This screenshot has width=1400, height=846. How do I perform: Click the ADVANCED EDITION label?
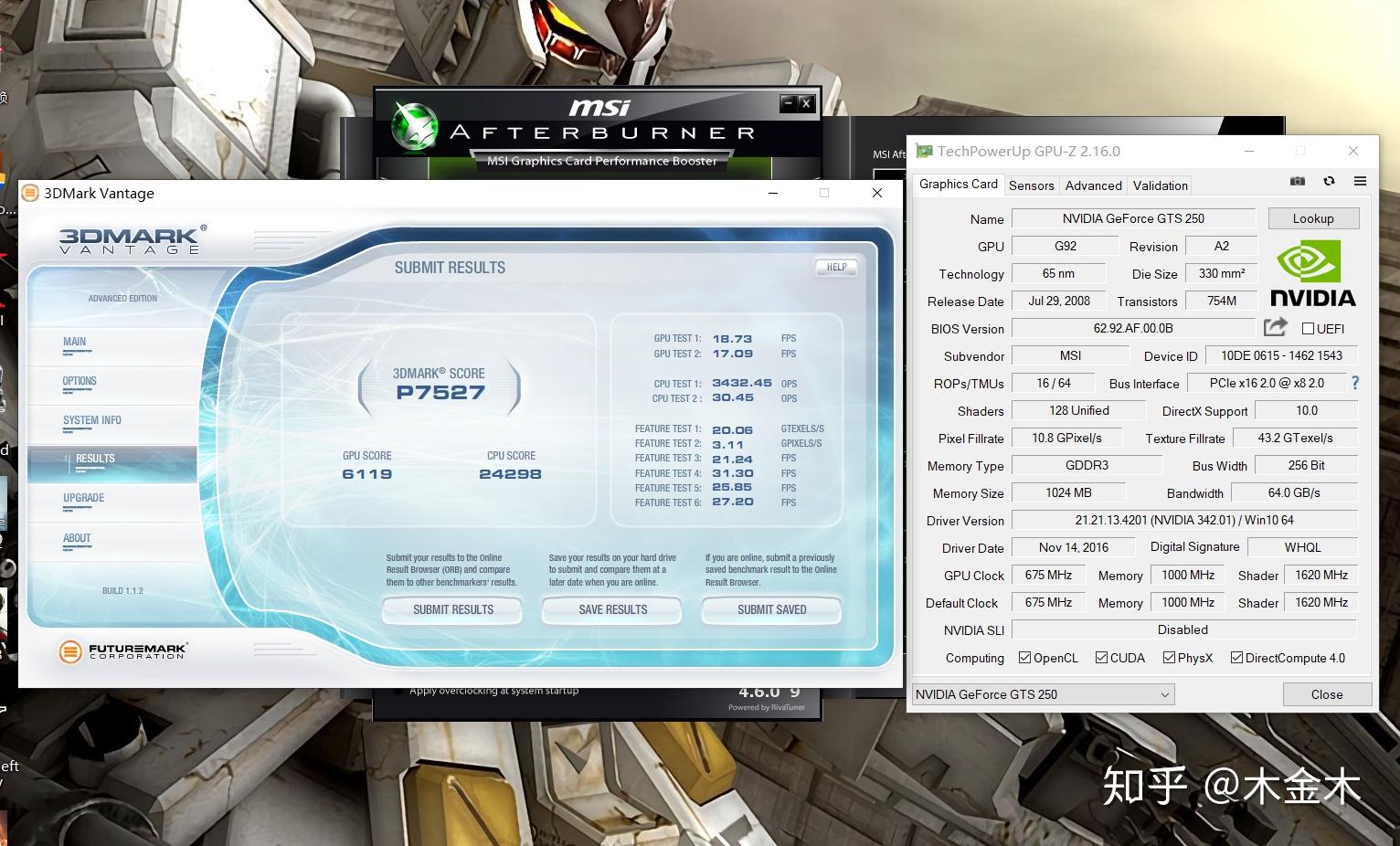click(122, 299)
